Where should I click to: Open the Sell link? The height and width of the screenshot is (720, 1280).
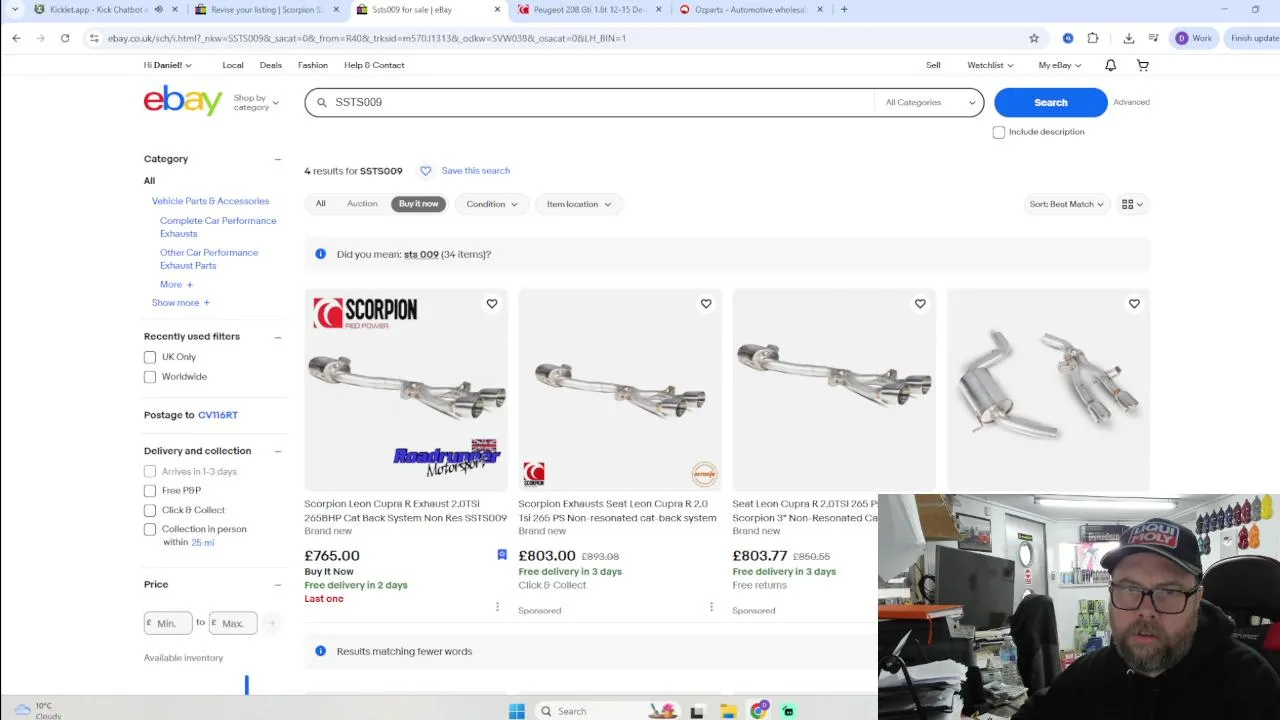(x=933, y=65)
